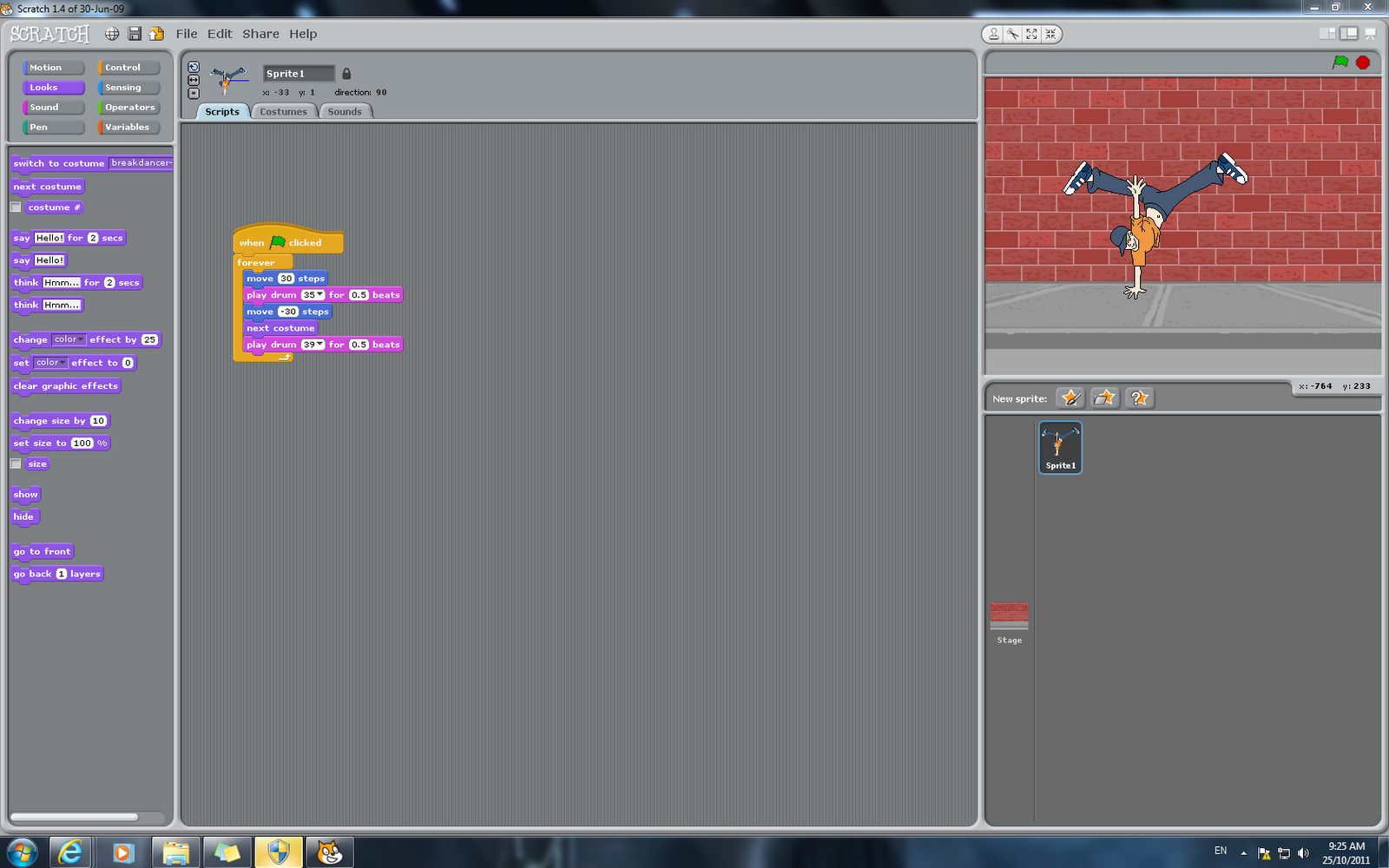Click the show block
Image resolution: width=1389 pixels, height=868 pixels.
25,495
